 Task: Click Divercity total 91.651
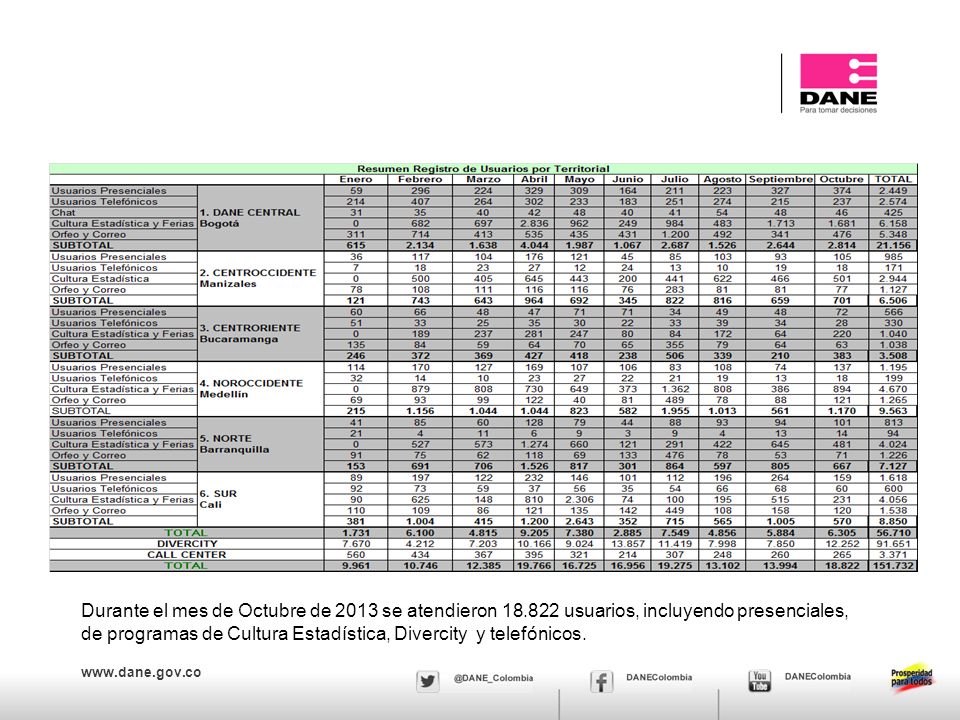[x=893, y=544]
